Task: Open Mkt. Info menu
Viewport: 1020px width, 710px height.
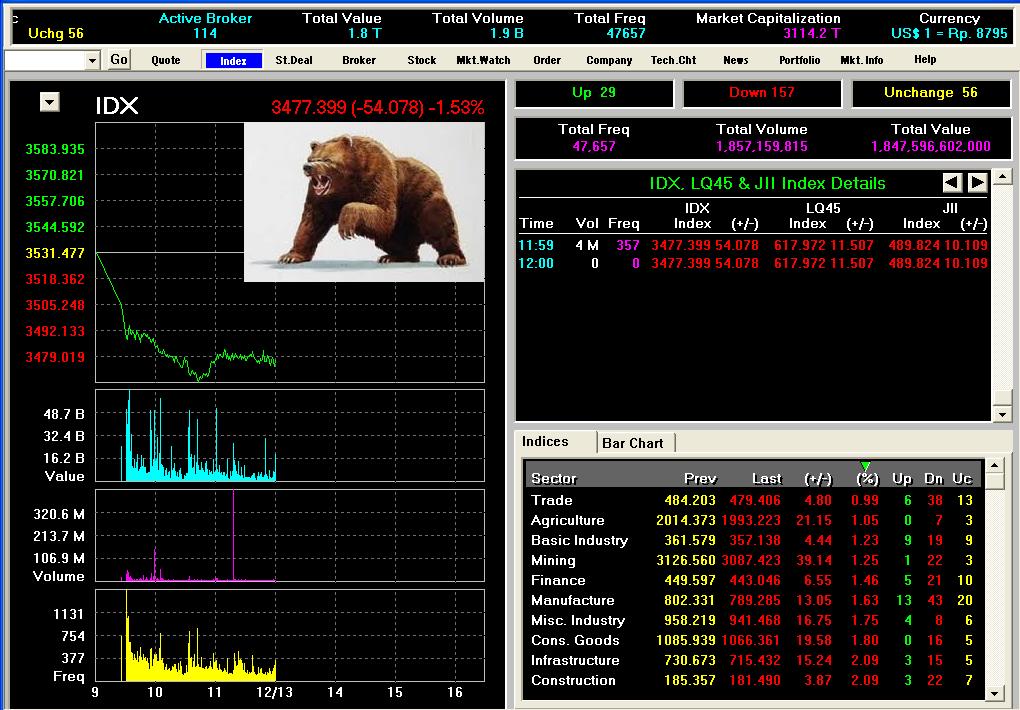Action: click(x=862, y=60)
